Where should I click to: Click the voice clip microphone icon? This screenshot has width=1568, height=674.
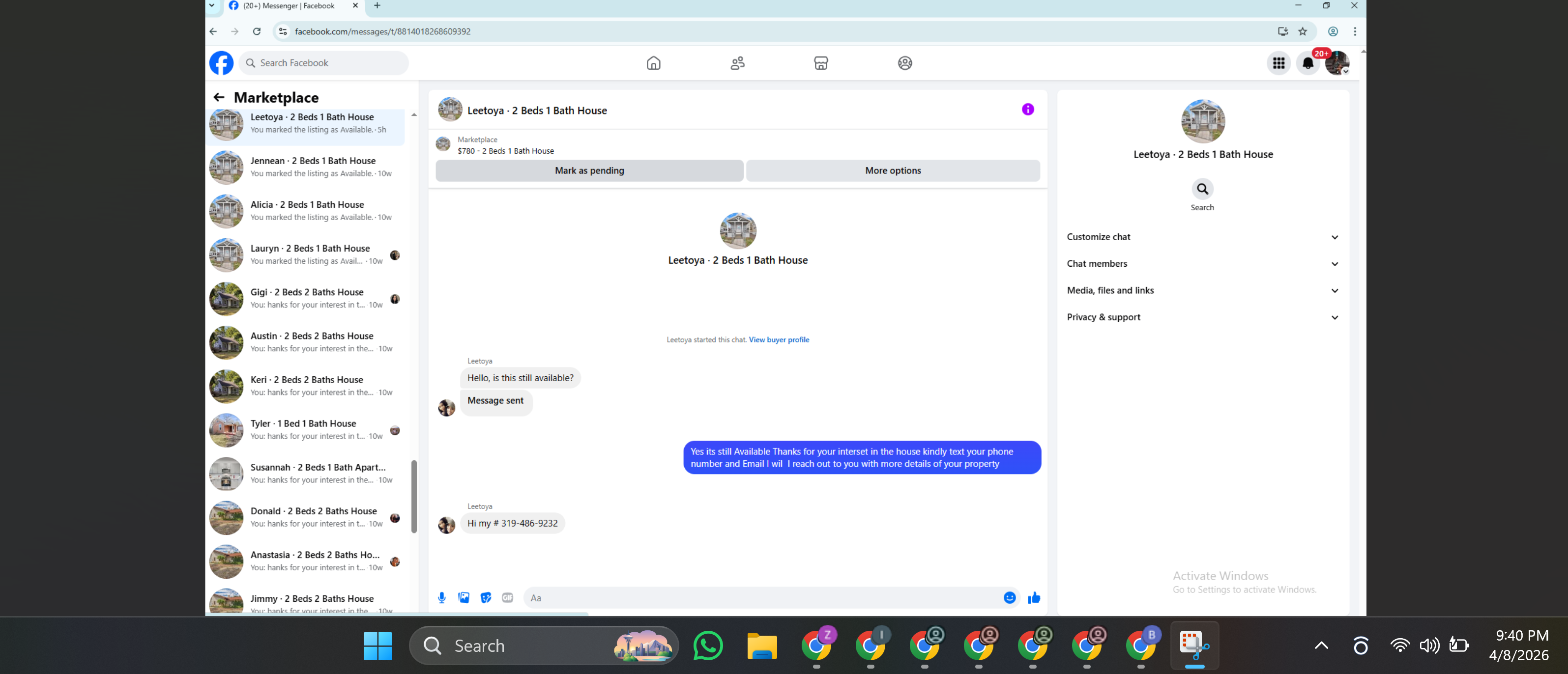coord(442,598)
